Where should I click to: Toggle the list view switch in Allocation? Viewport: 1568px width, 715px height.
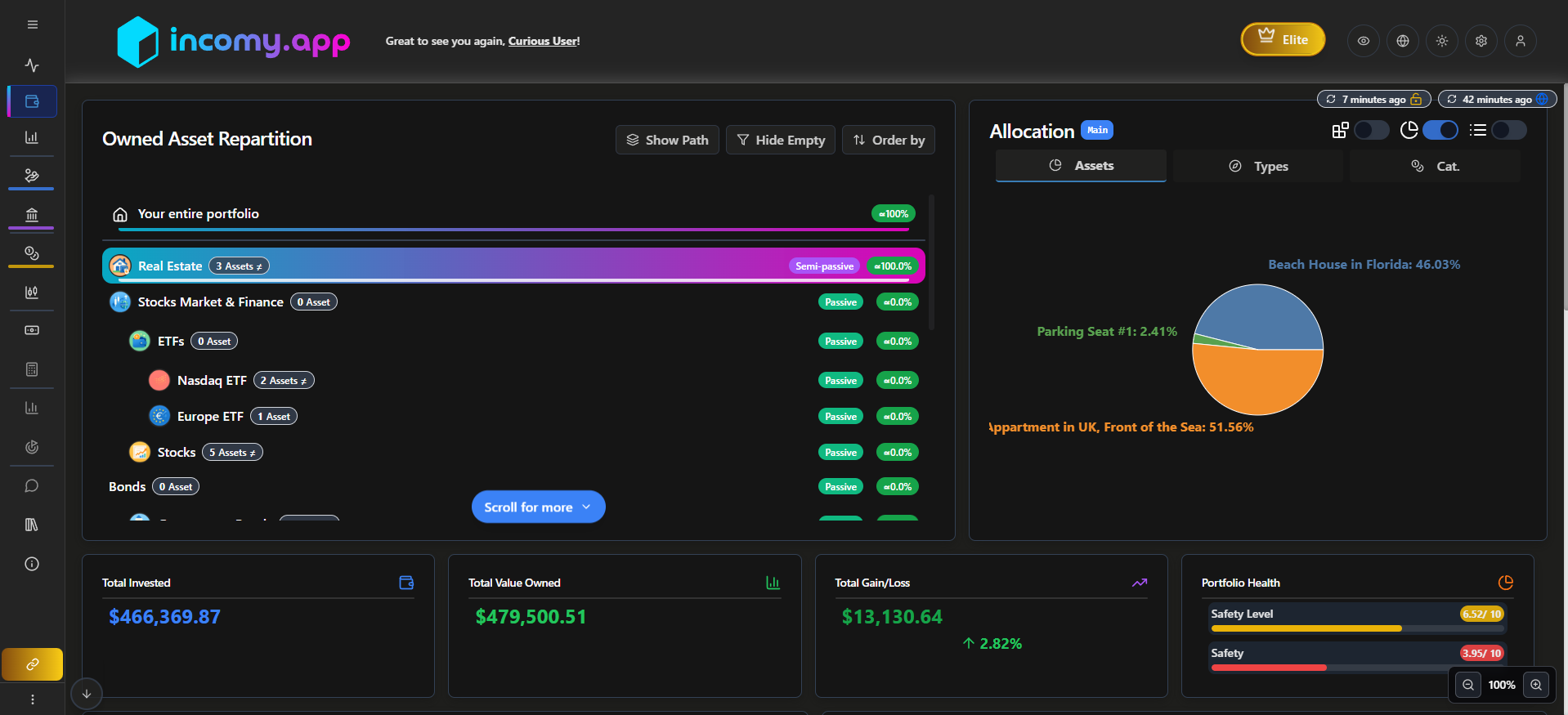[1509, 130]
